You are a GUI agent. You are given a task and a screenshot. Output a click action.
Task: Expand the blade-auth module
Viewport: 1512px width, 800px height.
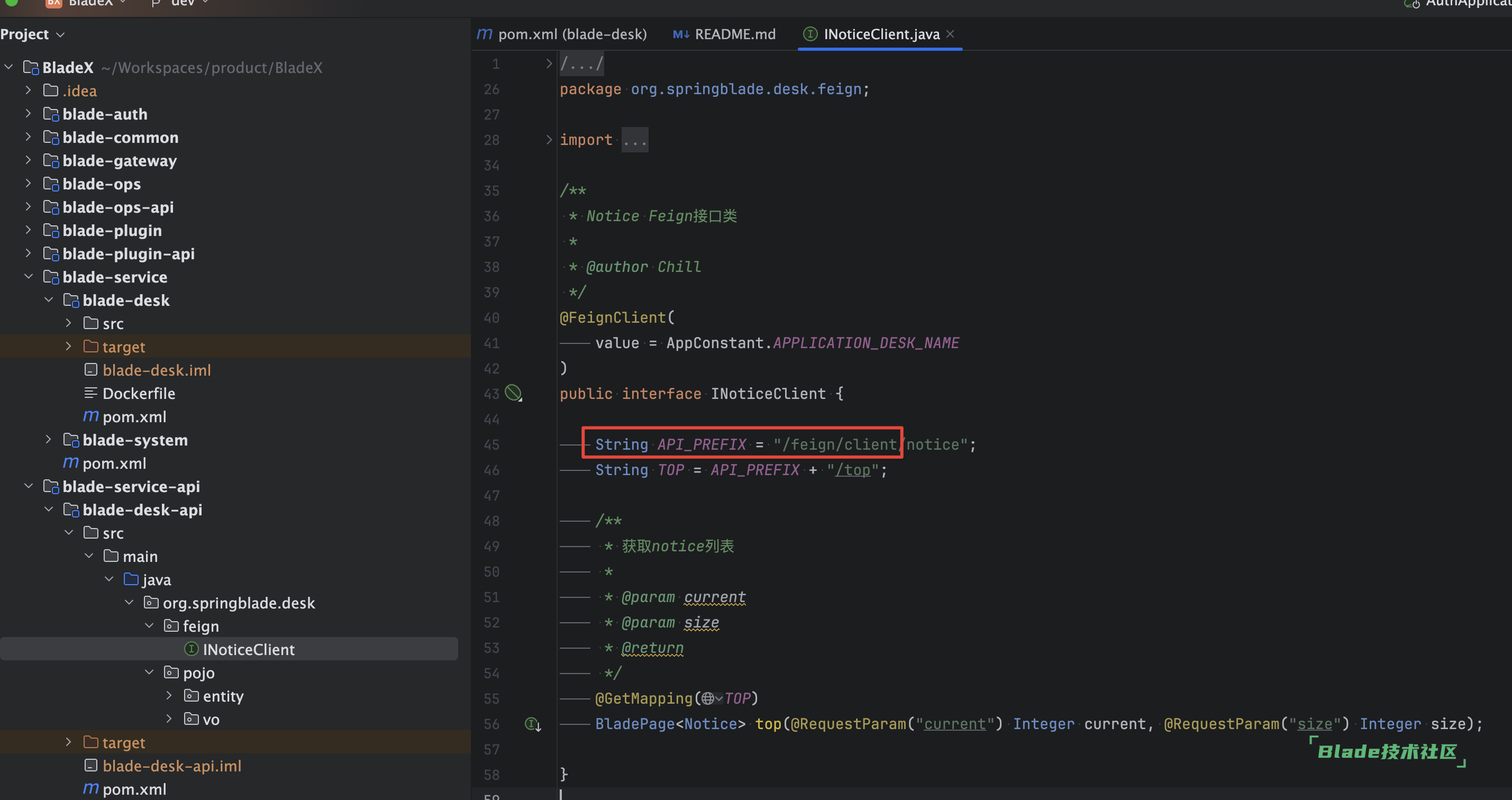point(28,113)
